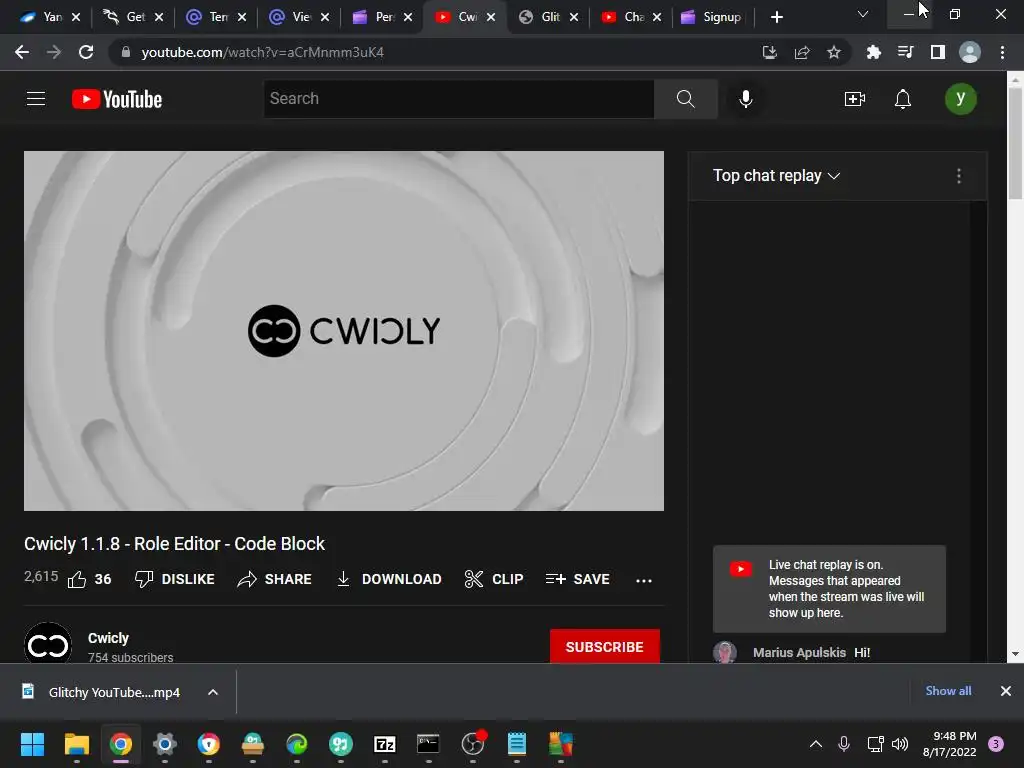Image resolution: width=1024 pixels, height=768 pixels.
Task: Go to the YouTube home logo
Action: tap(117, 99)
